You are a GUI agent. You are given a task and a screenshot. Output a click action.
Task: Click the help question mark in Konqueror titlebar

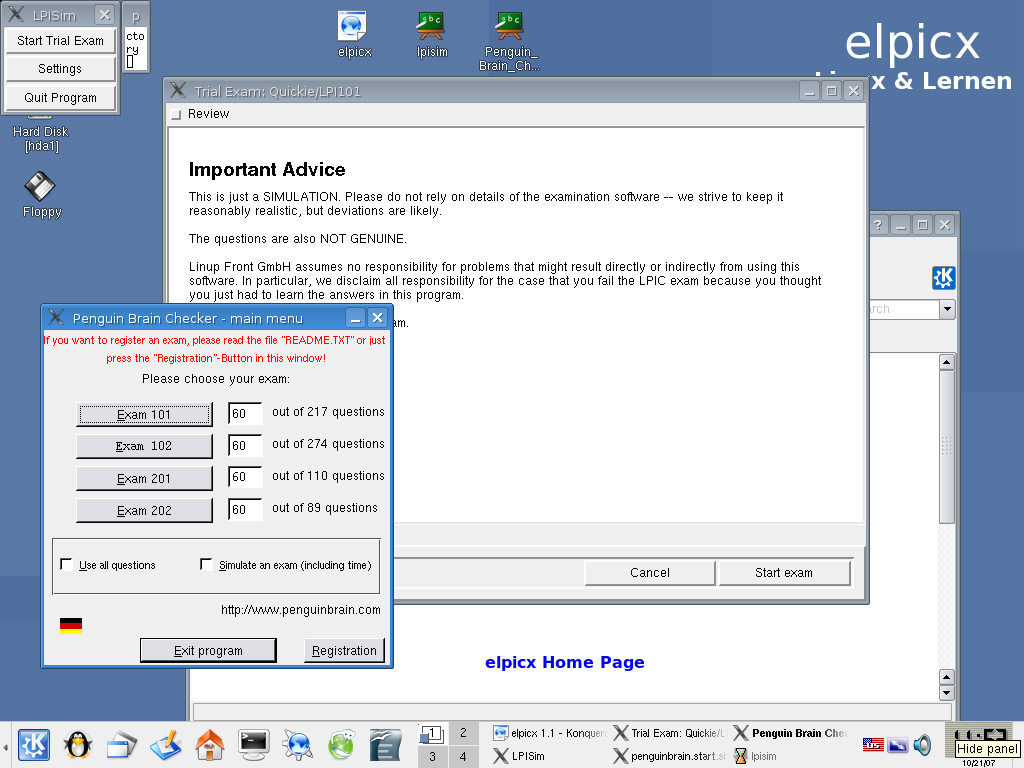[878, 225]
